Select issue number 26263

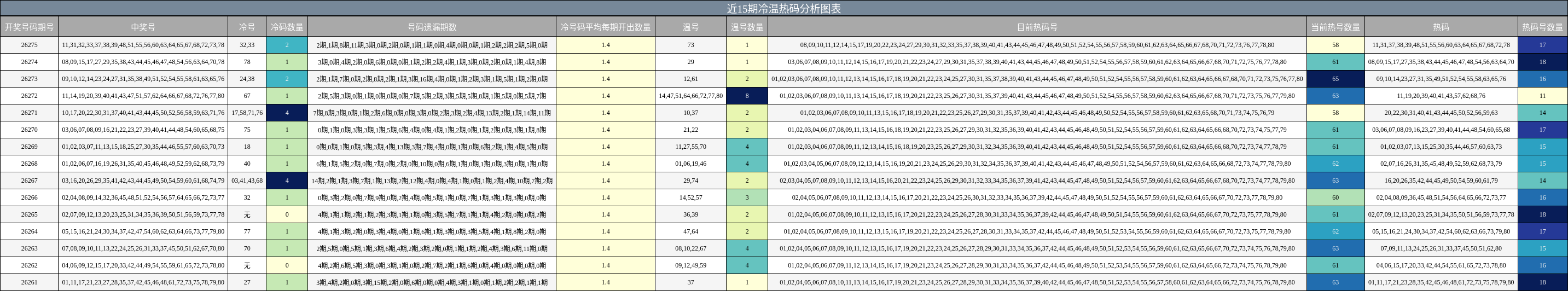coord(29,248)
